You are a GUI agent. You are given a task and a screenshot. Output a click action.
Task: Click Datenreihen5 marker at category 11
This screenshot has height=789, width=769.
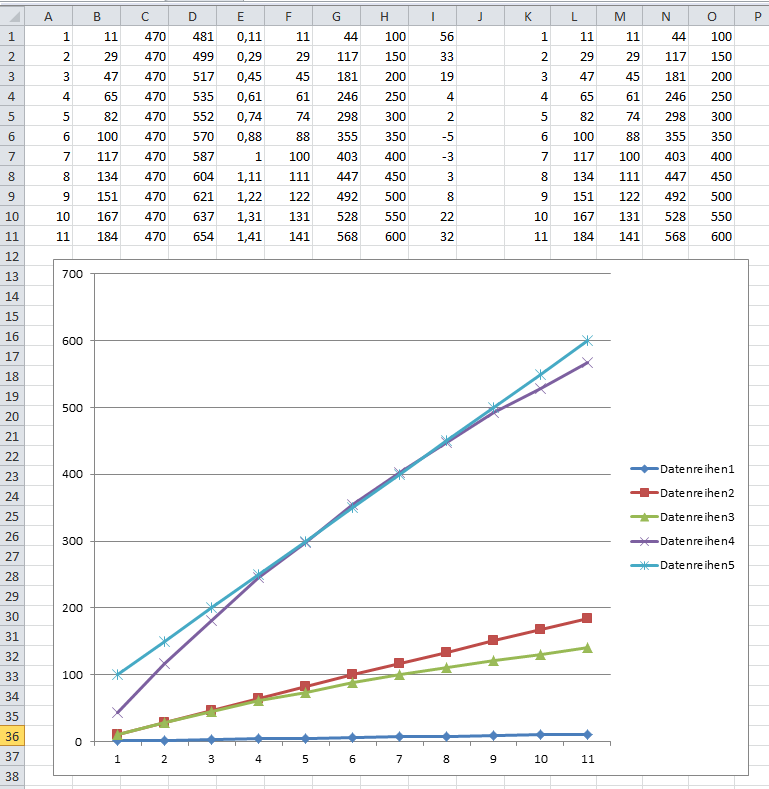point(587,341)
